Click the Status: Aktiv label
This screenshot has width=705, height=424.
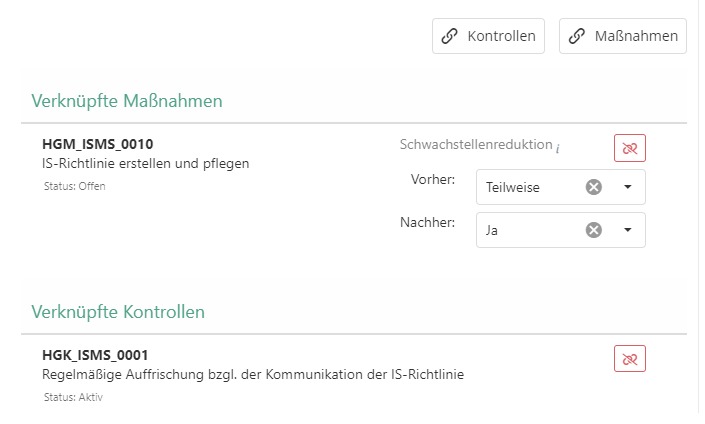(74, 397)
